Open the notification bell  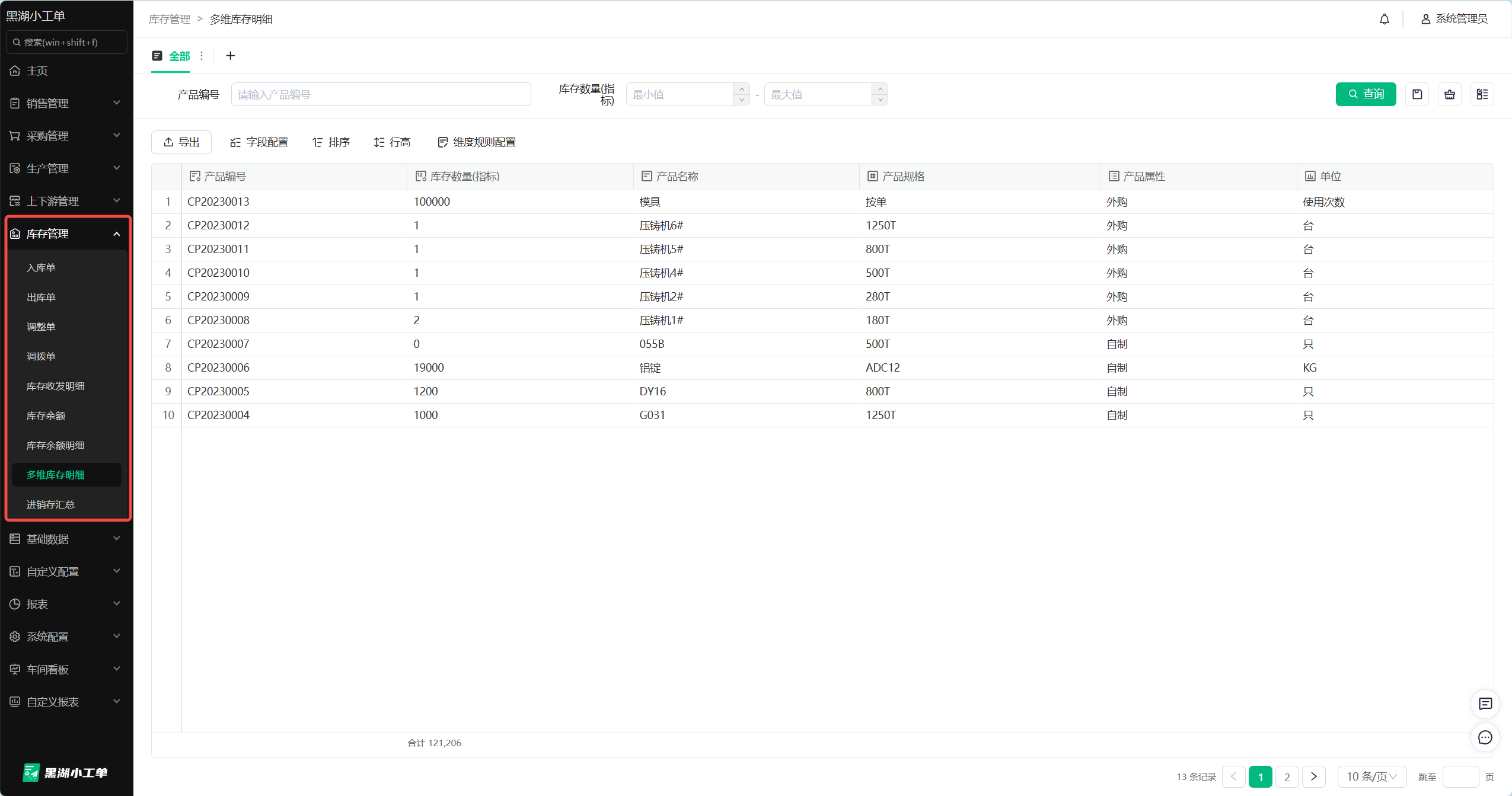pos(1384,18)
